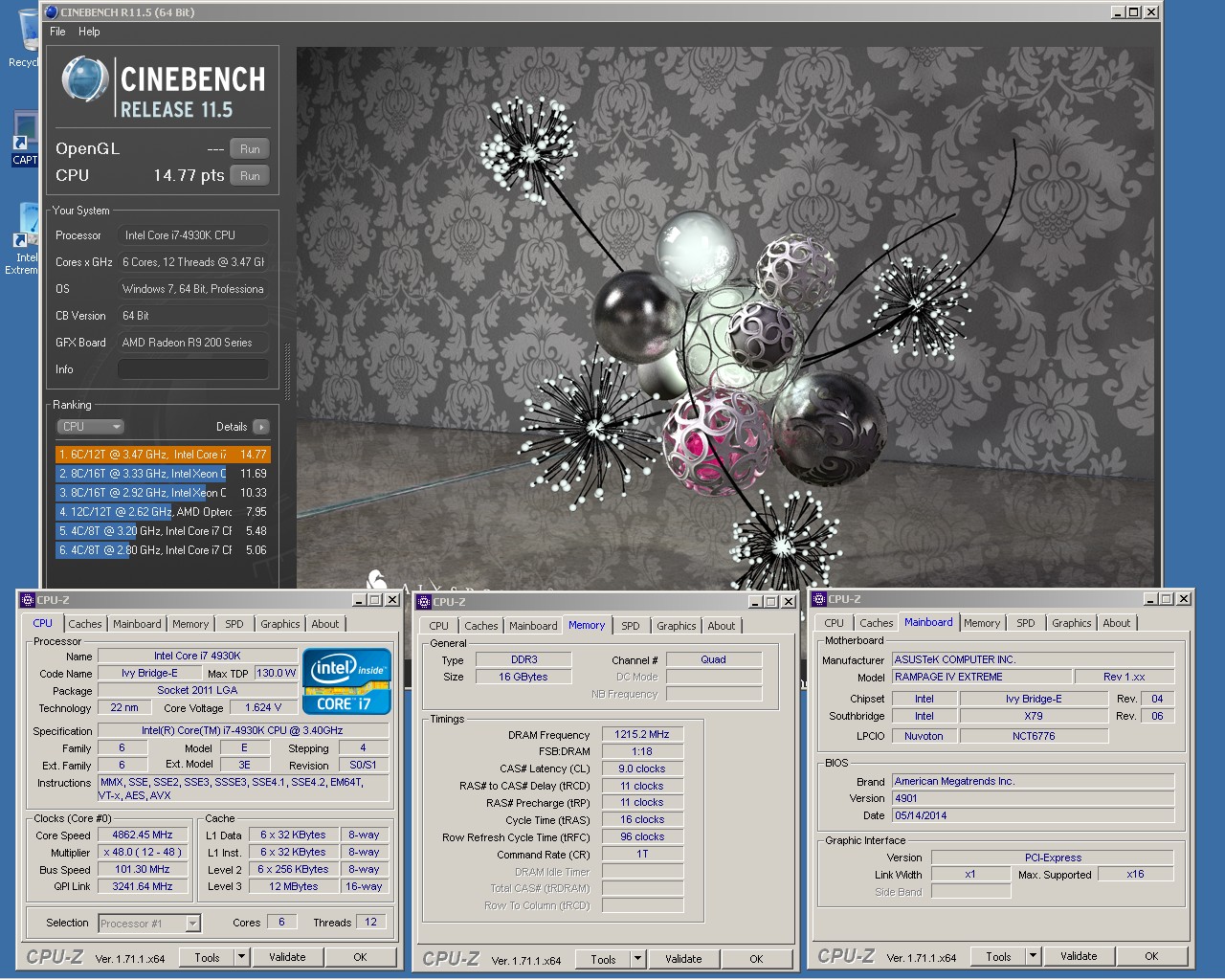This screenshot has width=1225, height=980.
Task: Click Validate in left CPU-Z window
Action: 287,957
